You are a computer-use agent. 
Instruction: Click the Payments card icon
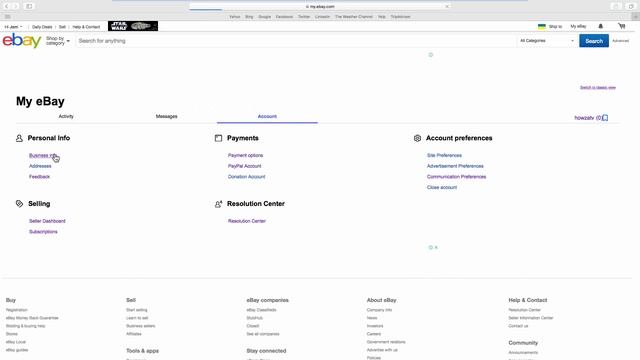(x=218, y=138)
